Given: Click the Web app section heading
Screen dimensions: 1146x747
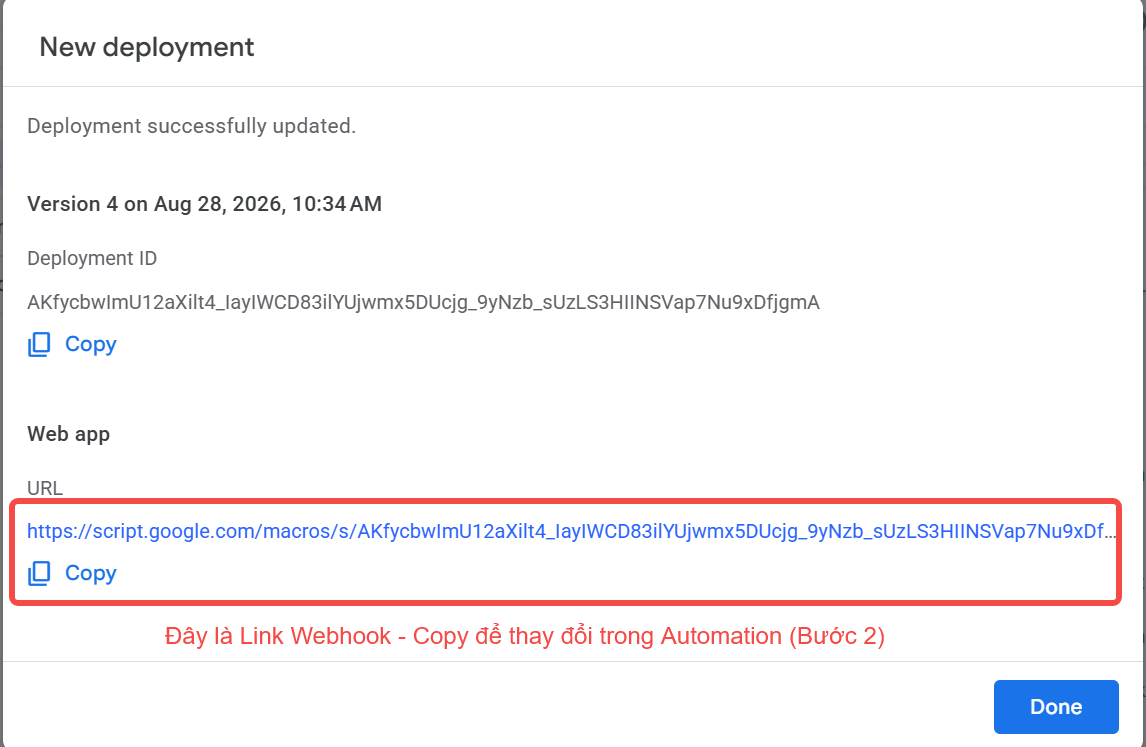Looking at the screenshot, I should [69, 434].
